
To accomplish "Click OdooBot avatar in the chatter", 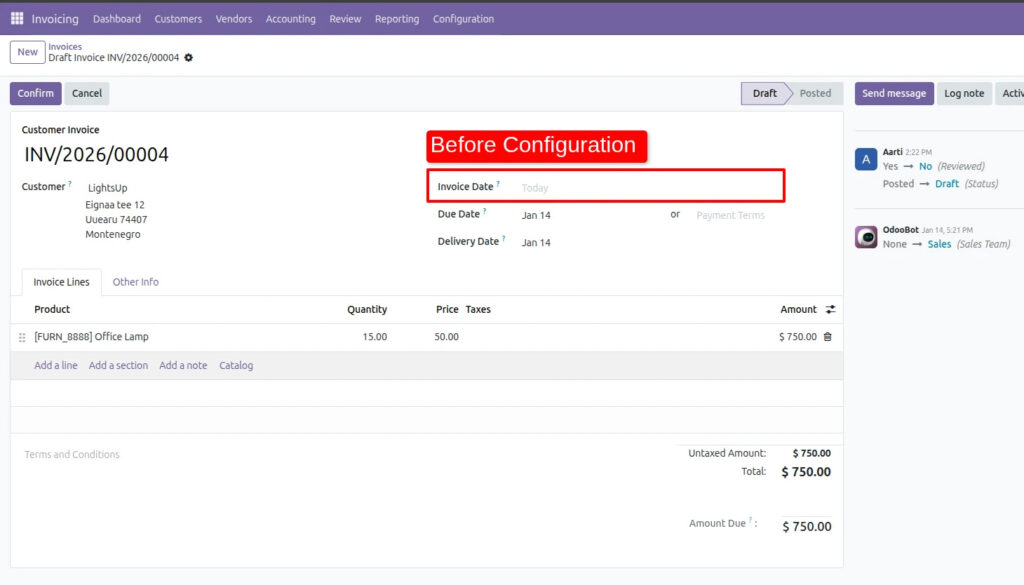I will (866, 237).
